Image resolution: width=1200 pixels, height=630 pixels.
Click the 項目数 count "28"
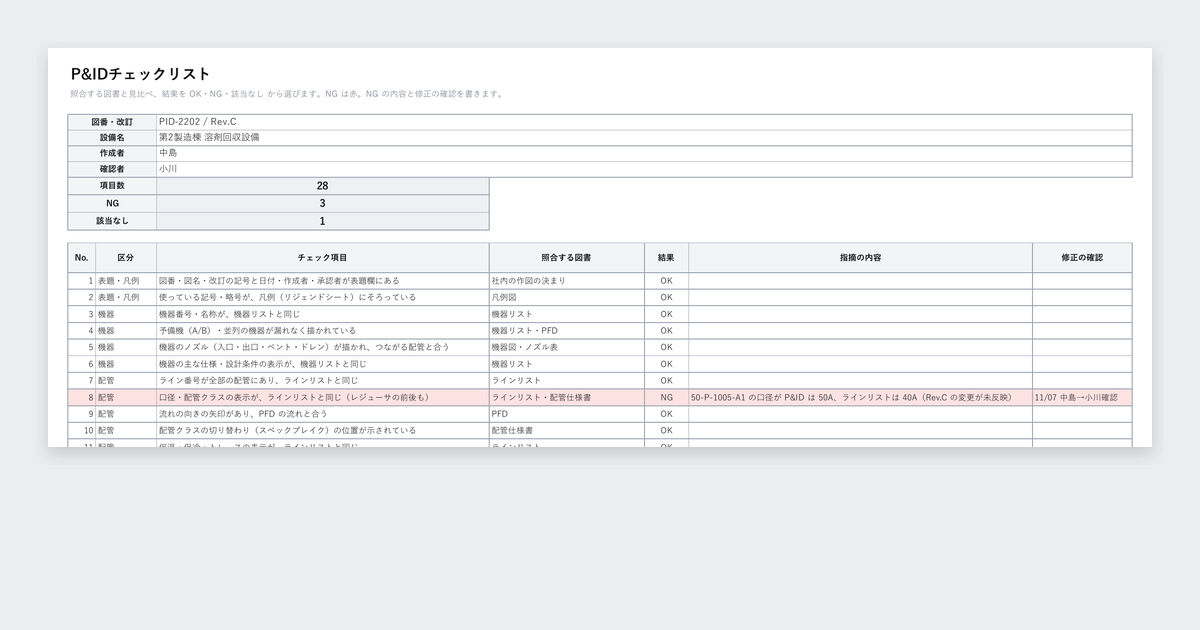tap(323, 186)
